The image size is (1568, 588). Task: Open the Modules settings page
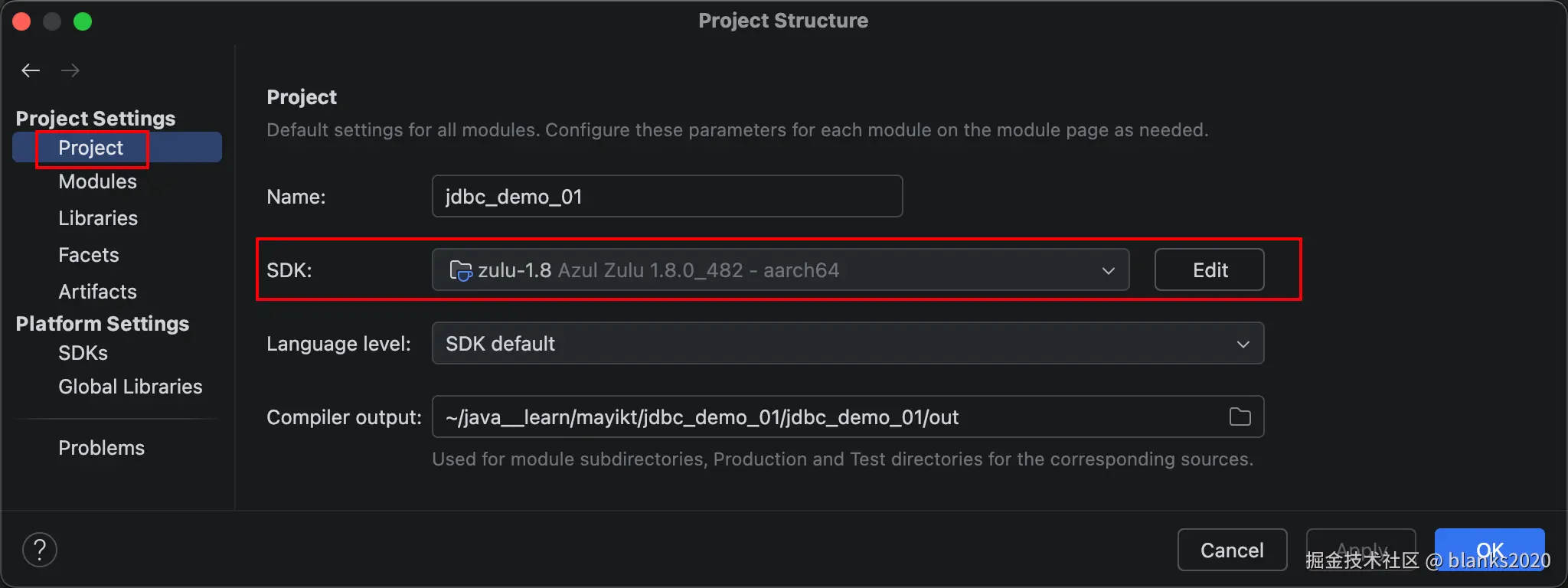(x=98, y=181)
